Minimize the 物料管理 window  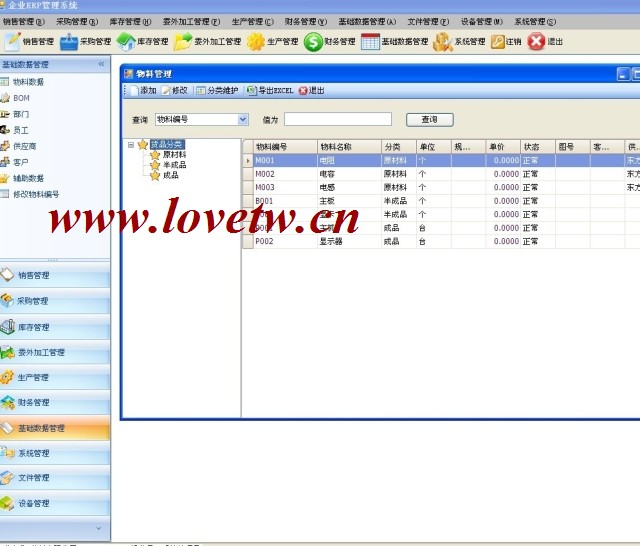point(623,74)
